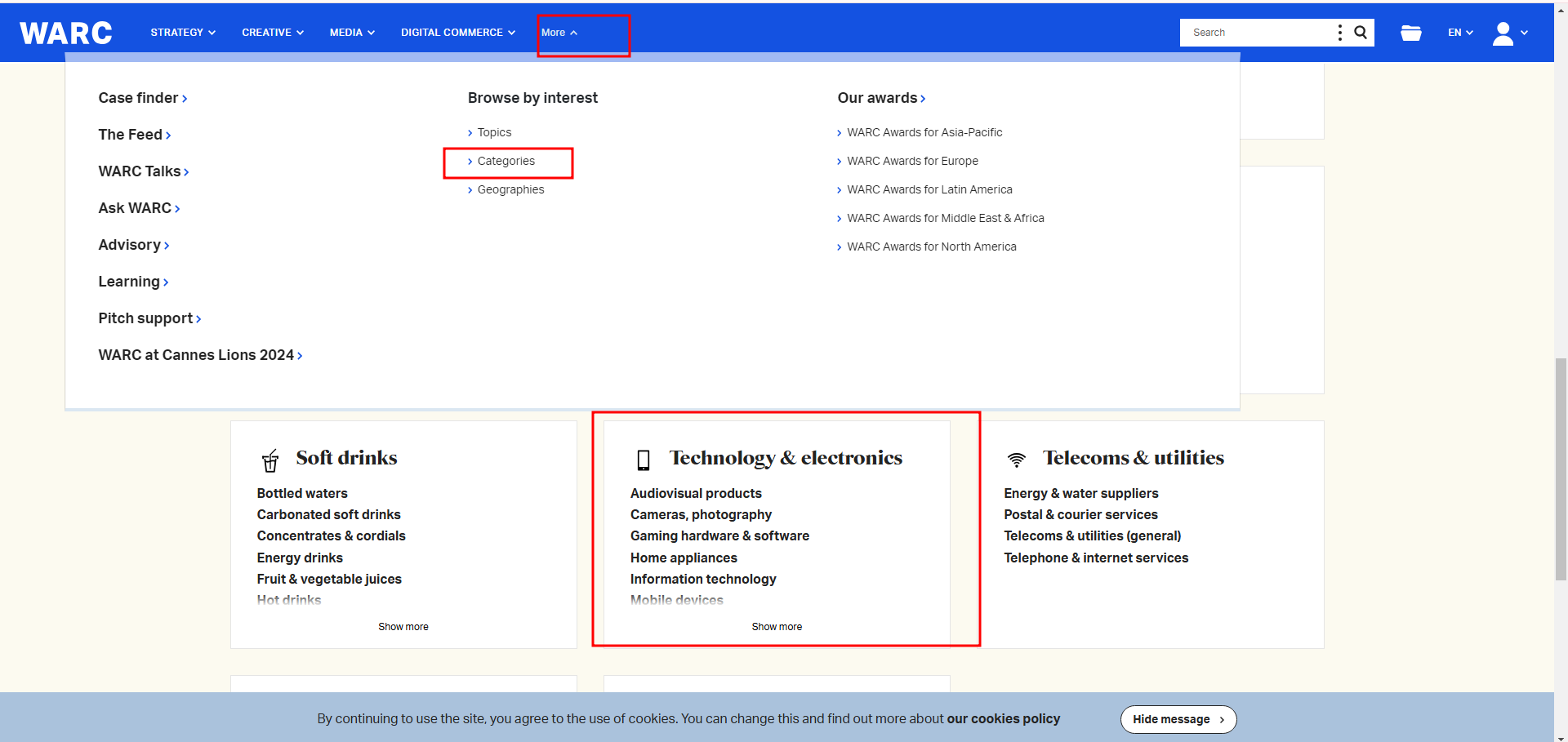Show more Technology & electronics categories
The width and height of the screenshot is (1568, 742).
(777, 627)
